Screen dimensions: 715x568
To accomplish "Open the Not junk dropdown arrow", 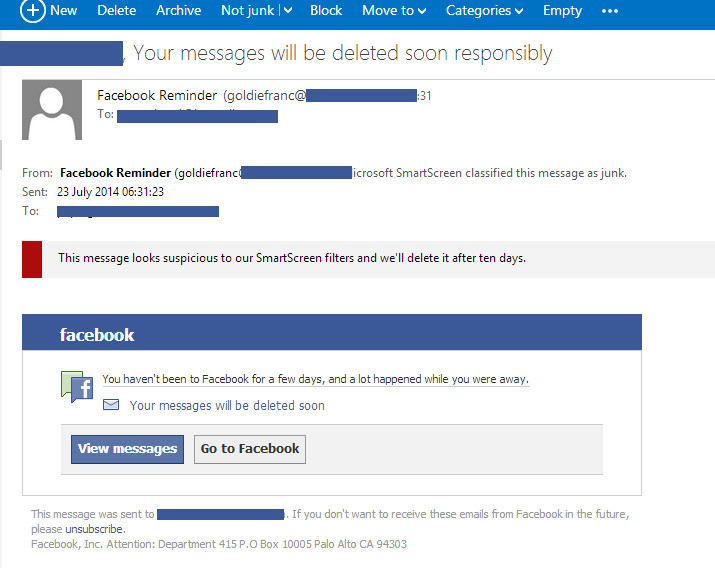I will 288,10.
